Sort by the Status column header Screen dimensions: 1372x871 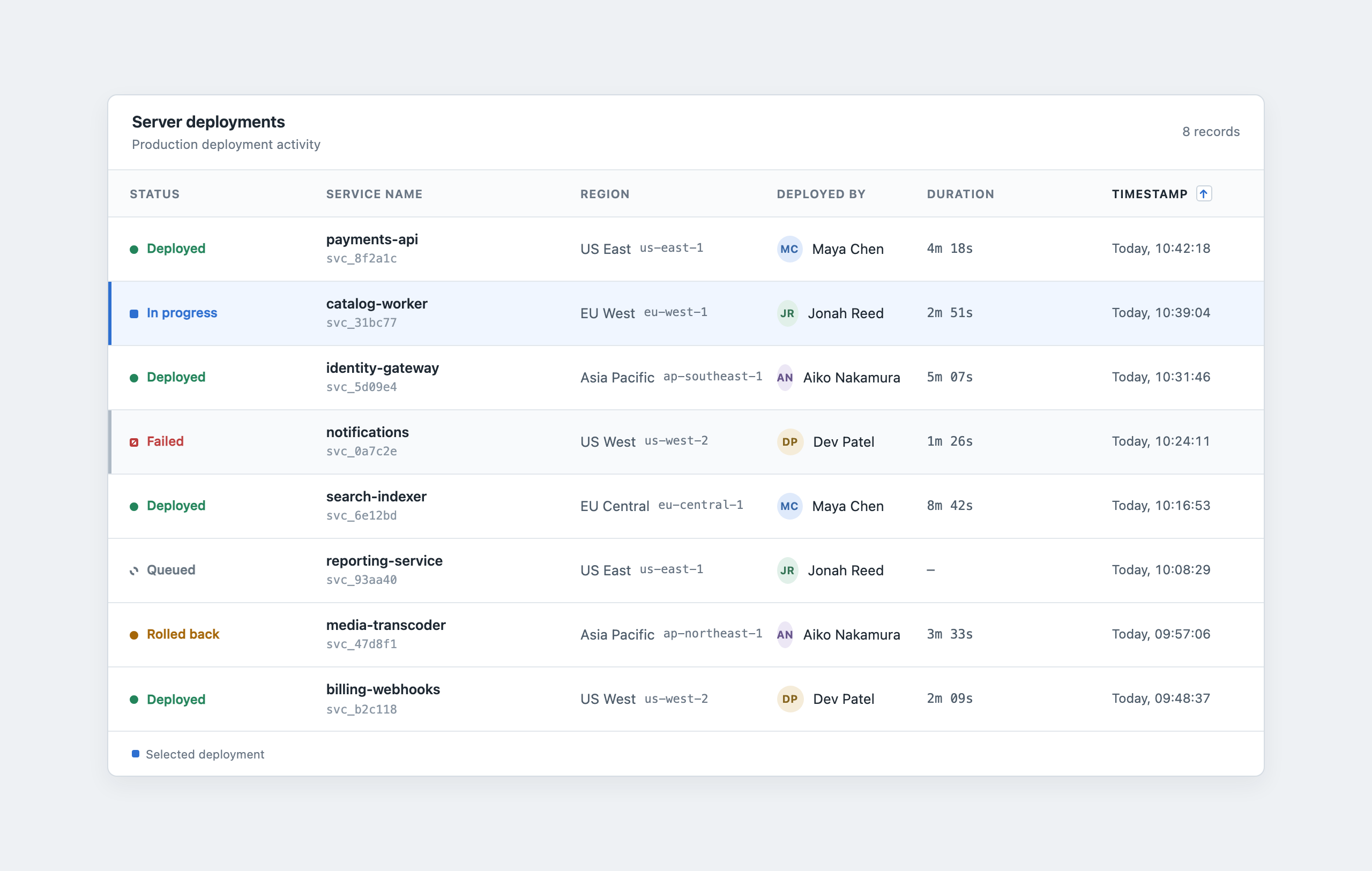point(154,194)
